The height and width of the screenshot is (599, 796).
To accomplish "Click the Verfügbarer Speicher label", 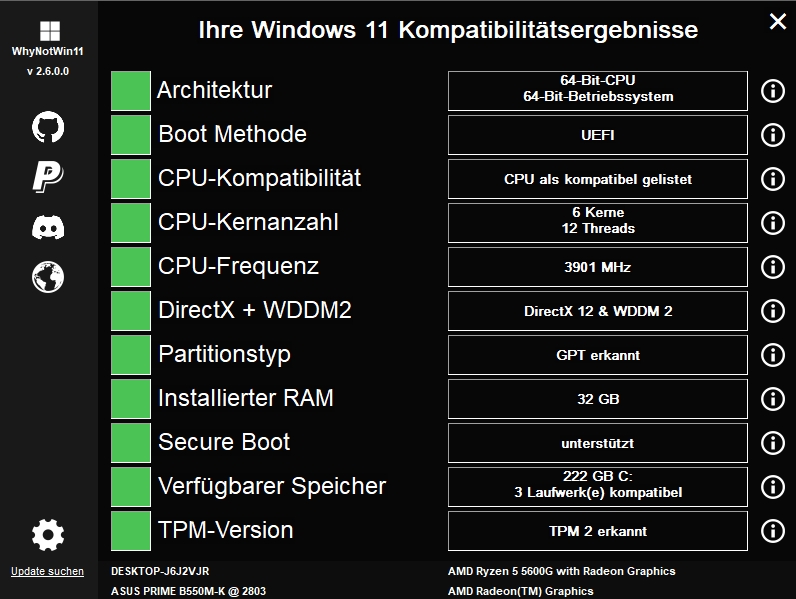I will pyautogui.click(x=272, y=486).
